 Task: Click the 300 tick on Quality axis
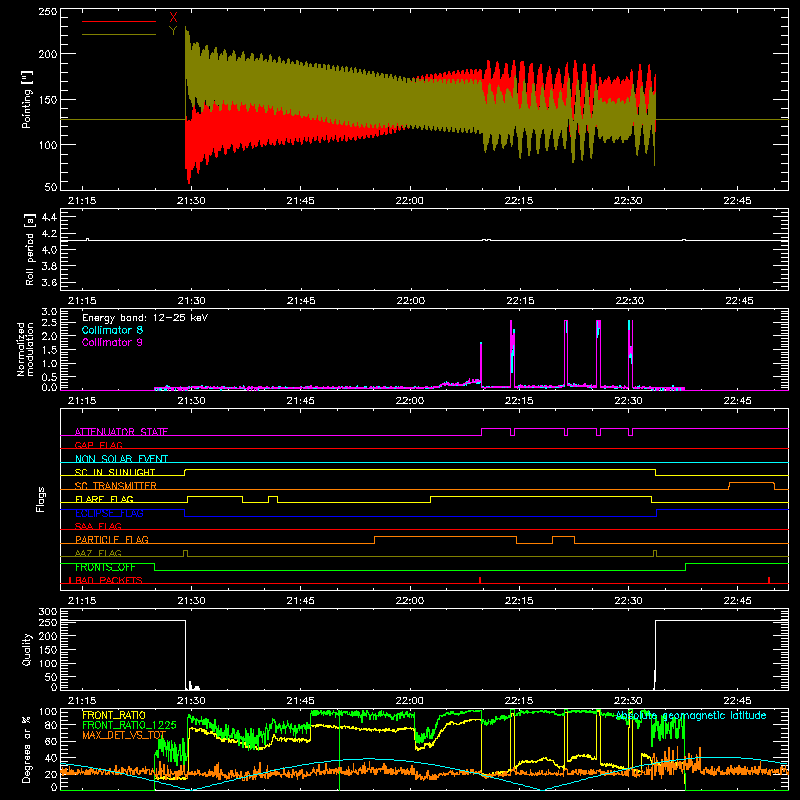pos(48,612)
